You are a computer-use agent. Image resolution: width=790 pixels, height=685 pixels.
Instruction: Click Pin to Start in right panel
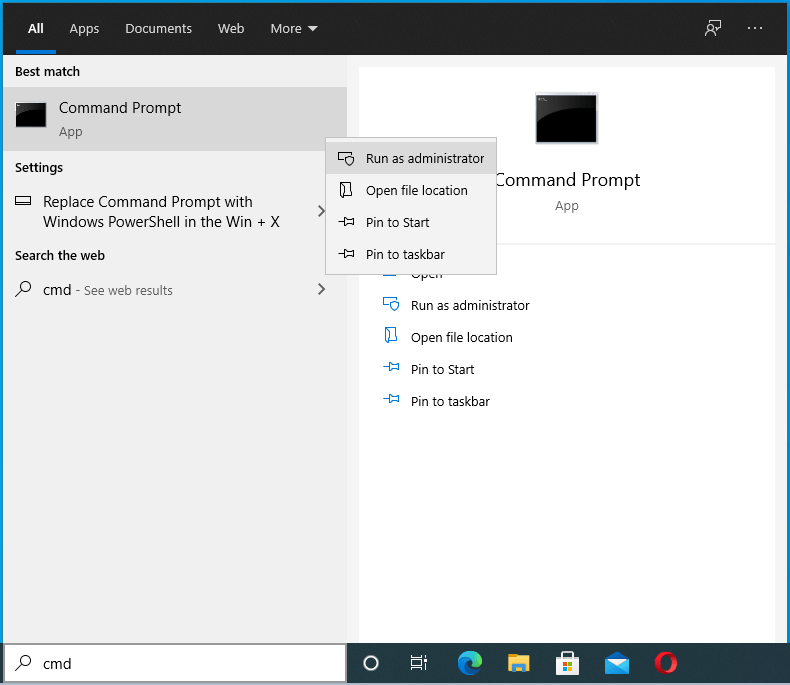(x=442, y=369)
